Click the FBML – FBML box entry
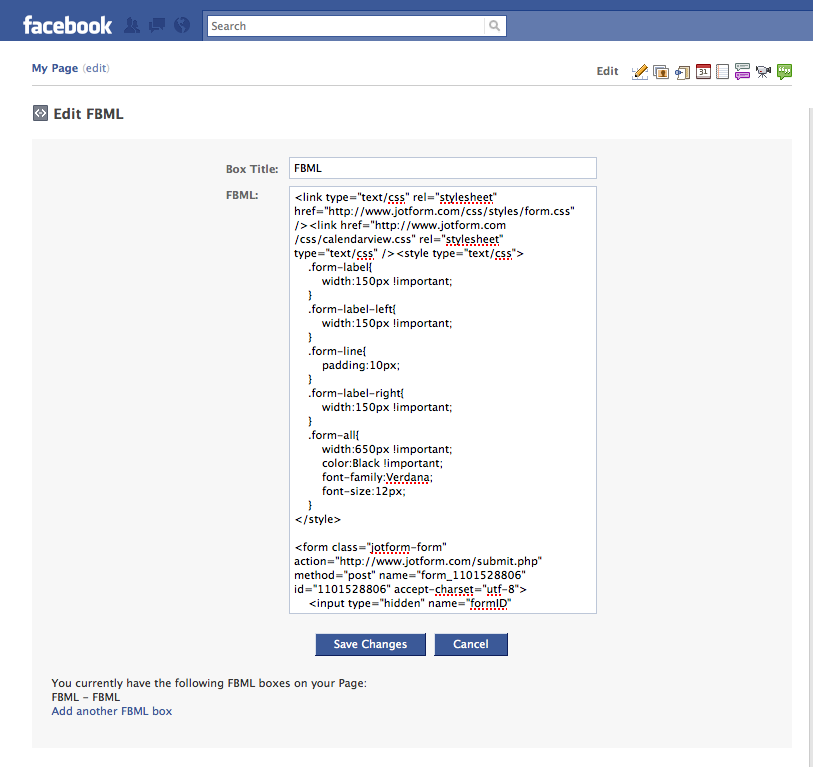 [x=86, y=697]
